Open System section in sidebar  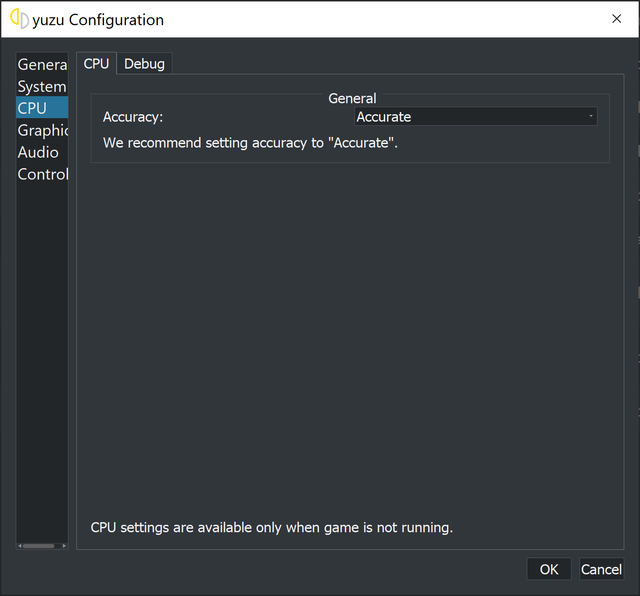42,87
